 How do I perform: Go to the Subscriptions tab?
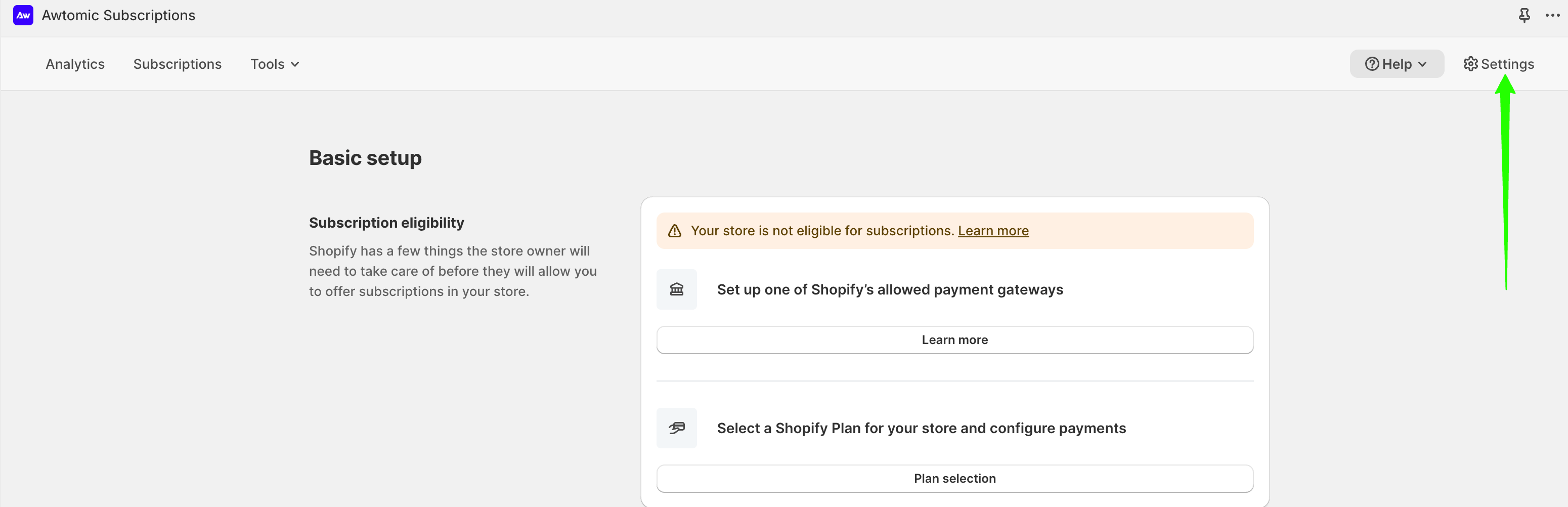177,64
